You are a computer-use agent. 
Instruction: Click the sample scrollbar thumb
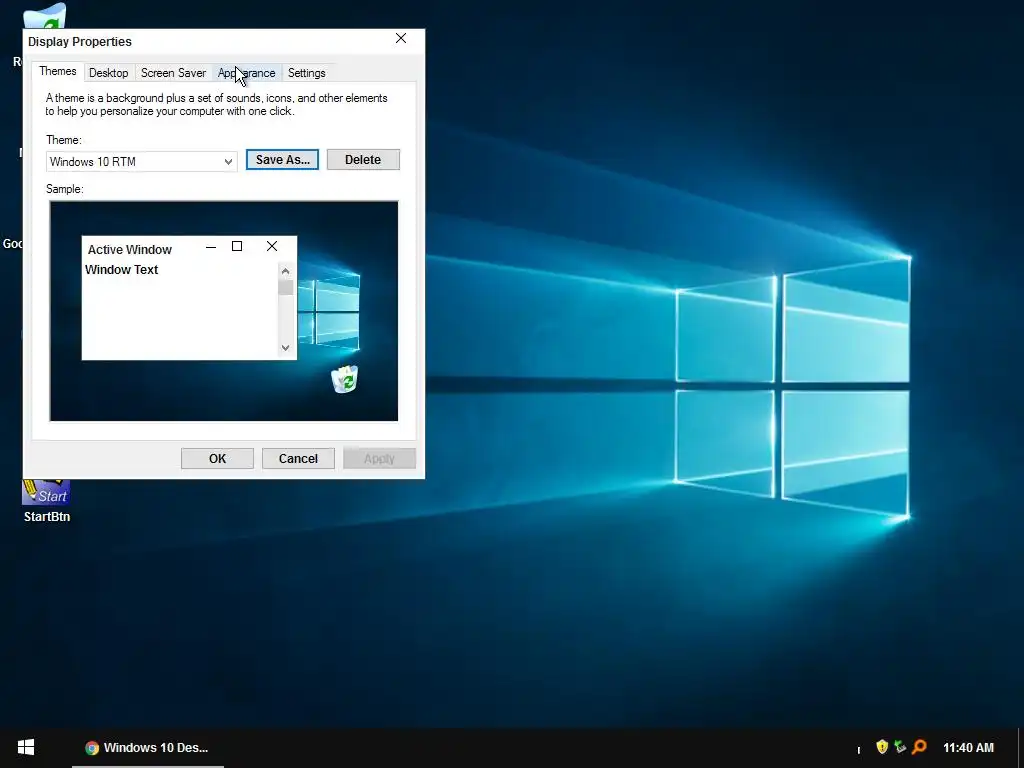click(285, 287)
